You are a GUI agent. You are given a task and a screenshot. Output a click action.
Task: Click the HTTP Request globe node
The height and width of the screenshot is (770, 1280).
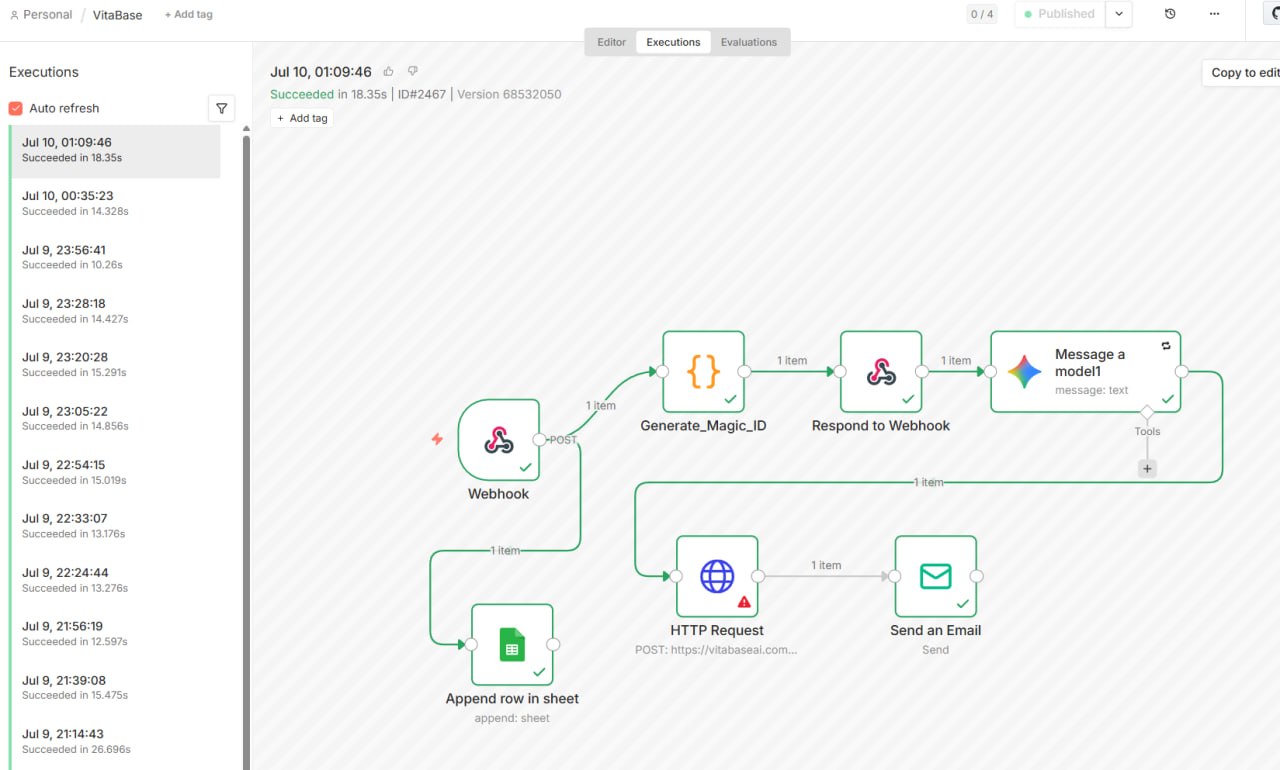coord(717,576)
